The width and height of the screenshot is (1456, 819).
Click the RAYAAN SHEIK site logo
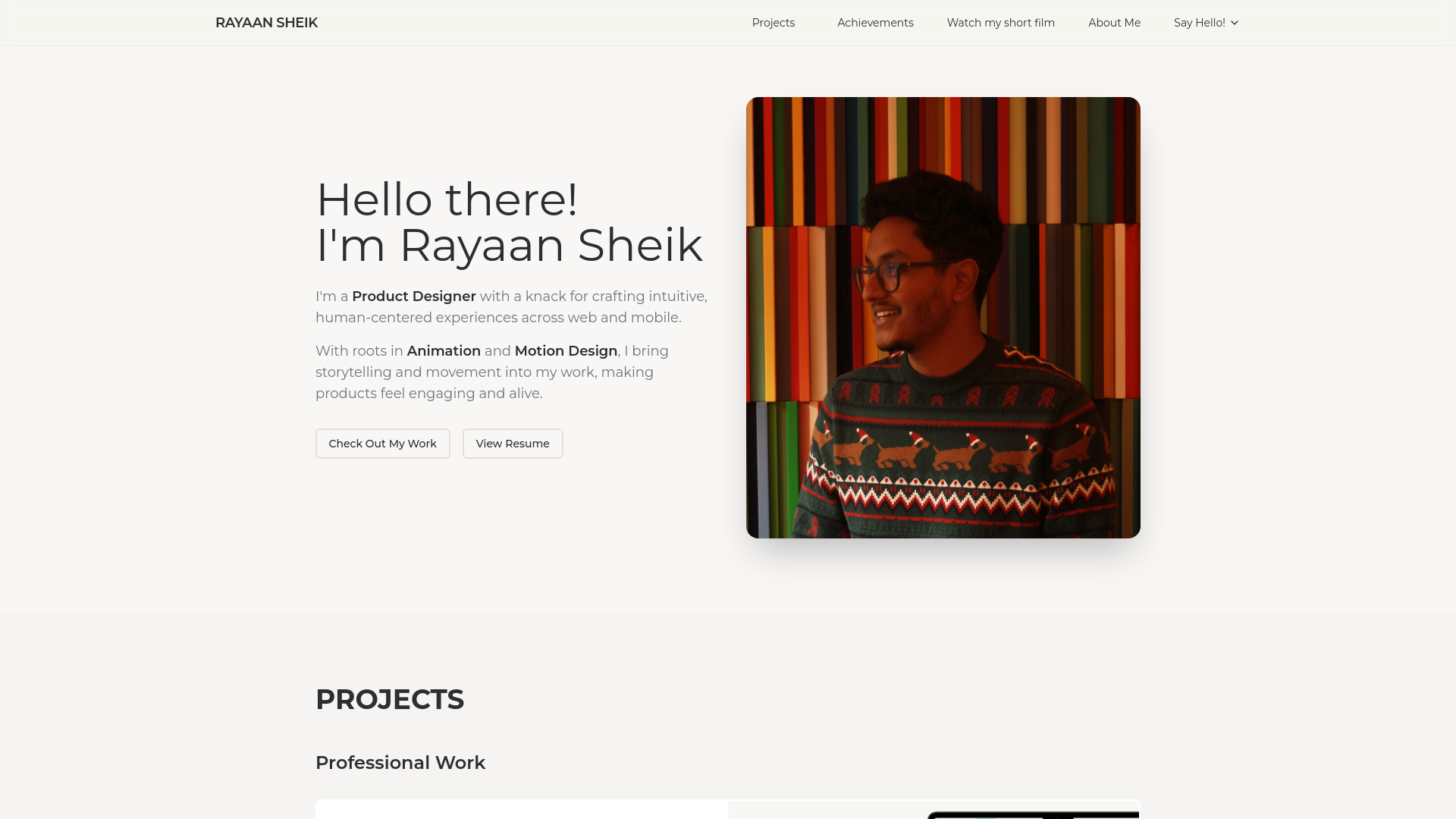coord(266,23)
